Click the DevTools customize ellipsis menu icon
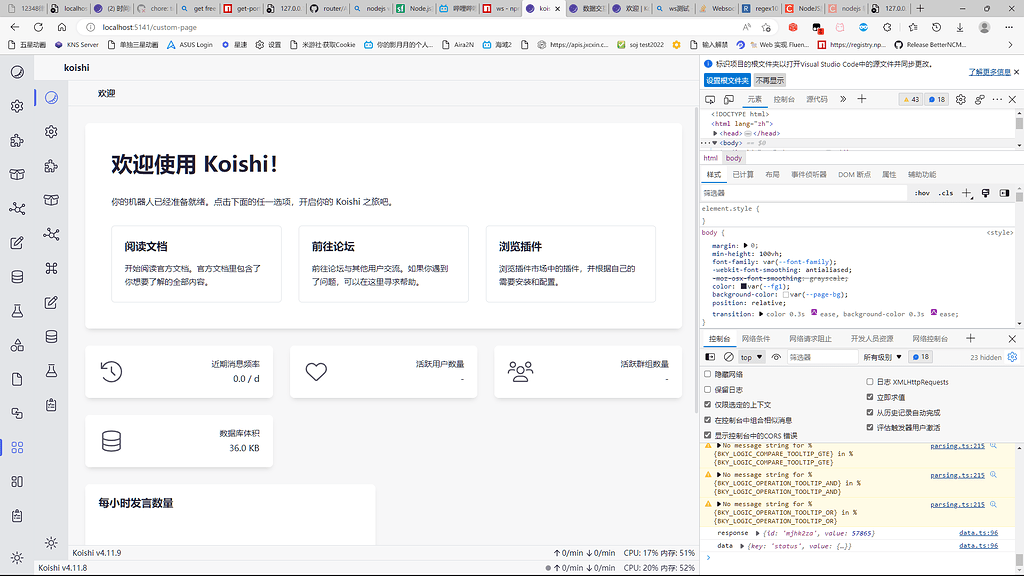 click(x=997, y=99)
